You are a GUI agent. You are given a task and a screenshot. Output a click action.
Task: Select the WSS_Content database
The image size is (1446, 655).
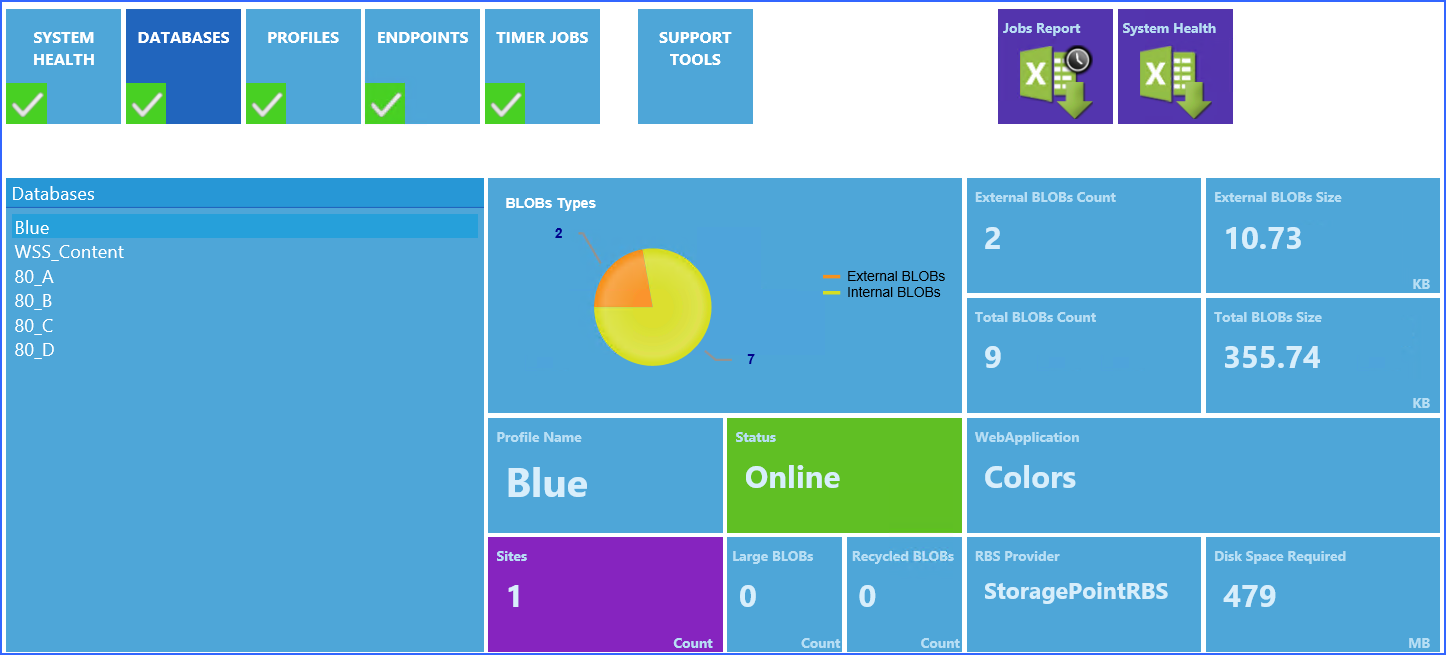(69, 251)
